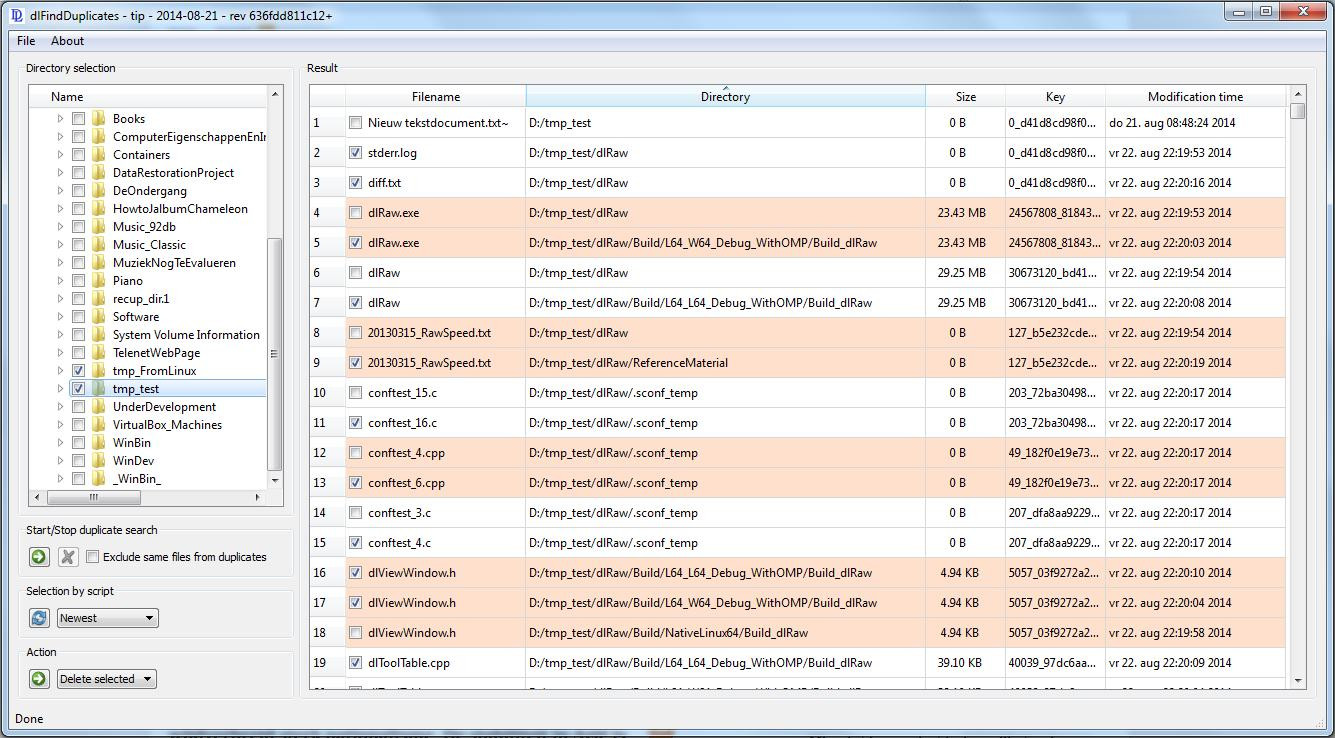
Task: Click the WinDev folder icon
Action: click(x=99, y=461)
